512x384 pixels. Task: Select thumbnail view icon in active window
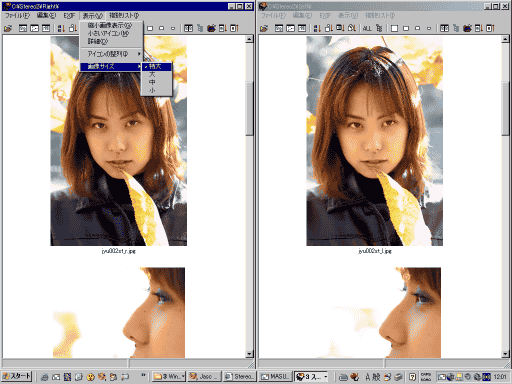(x=23, y=28)
